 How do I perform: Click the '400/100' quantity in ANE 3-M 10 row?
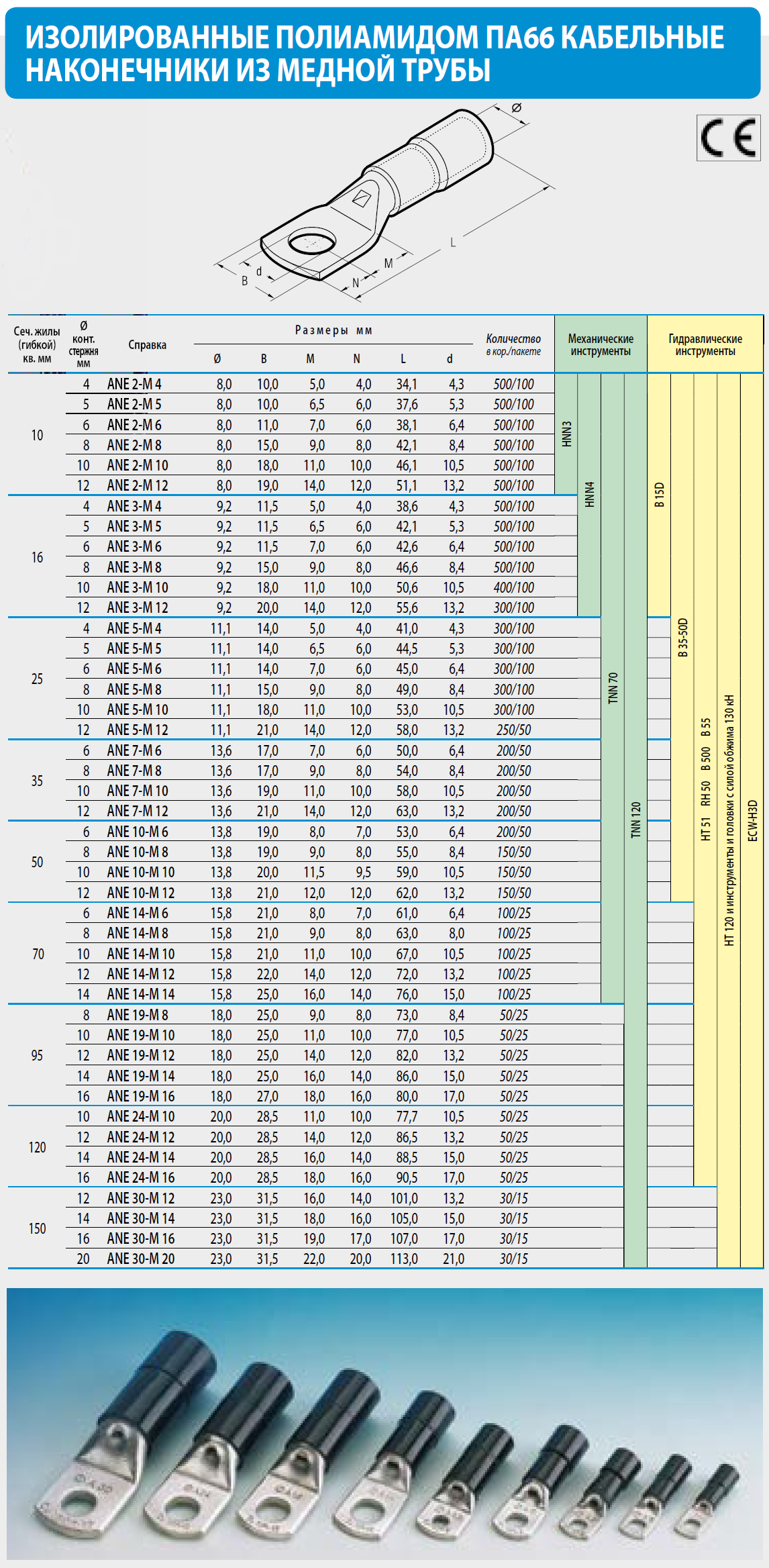point(514,587)
